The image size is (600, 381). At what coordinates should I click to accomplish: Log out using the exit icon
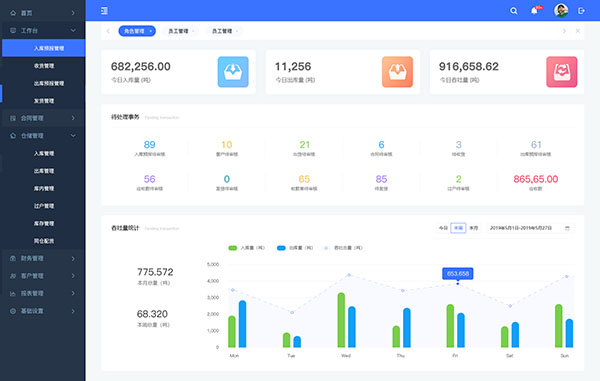pyautogui.click(x=581, y=11)
